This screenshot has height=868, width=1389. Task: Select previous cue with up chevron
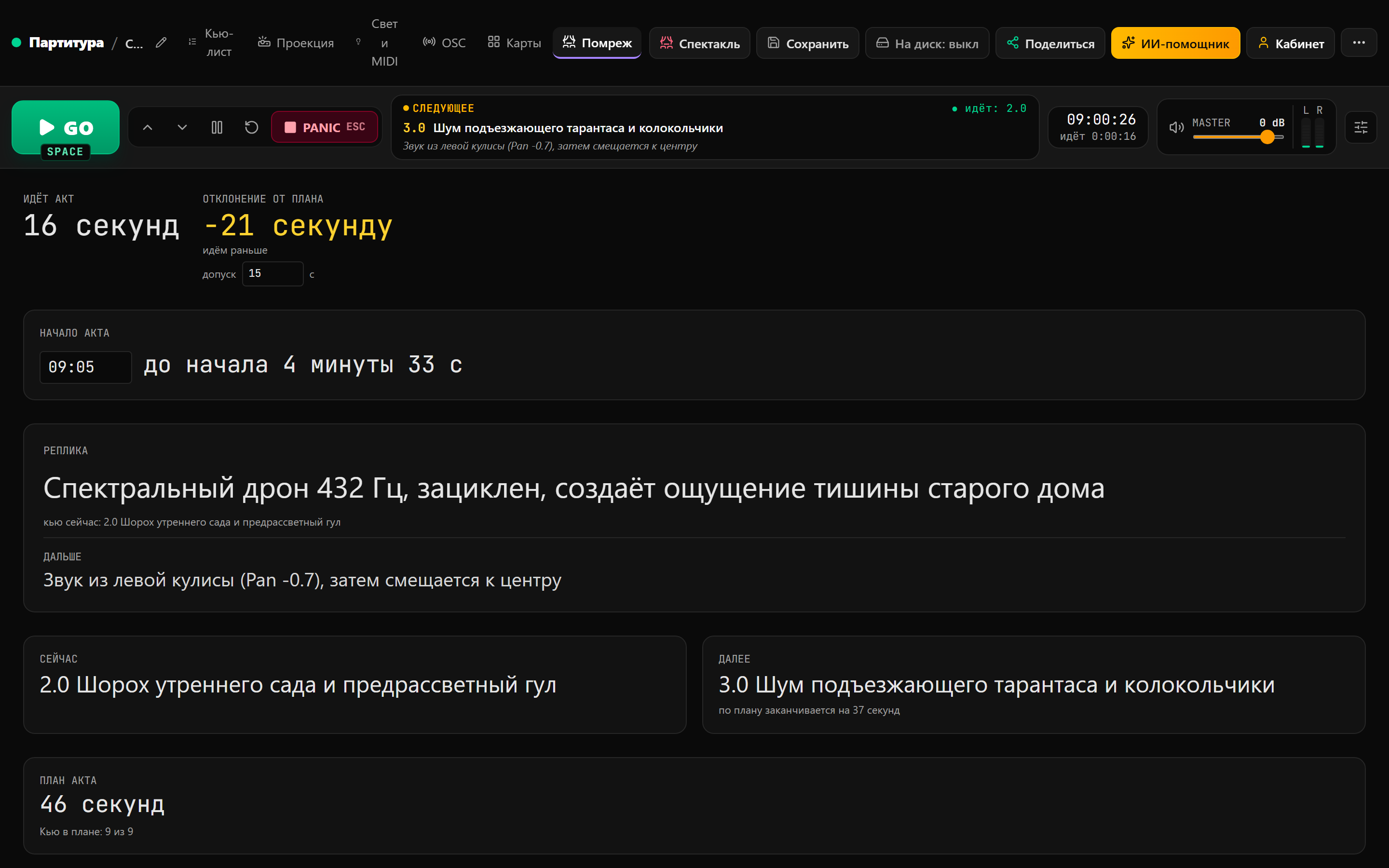coord(148,127)
